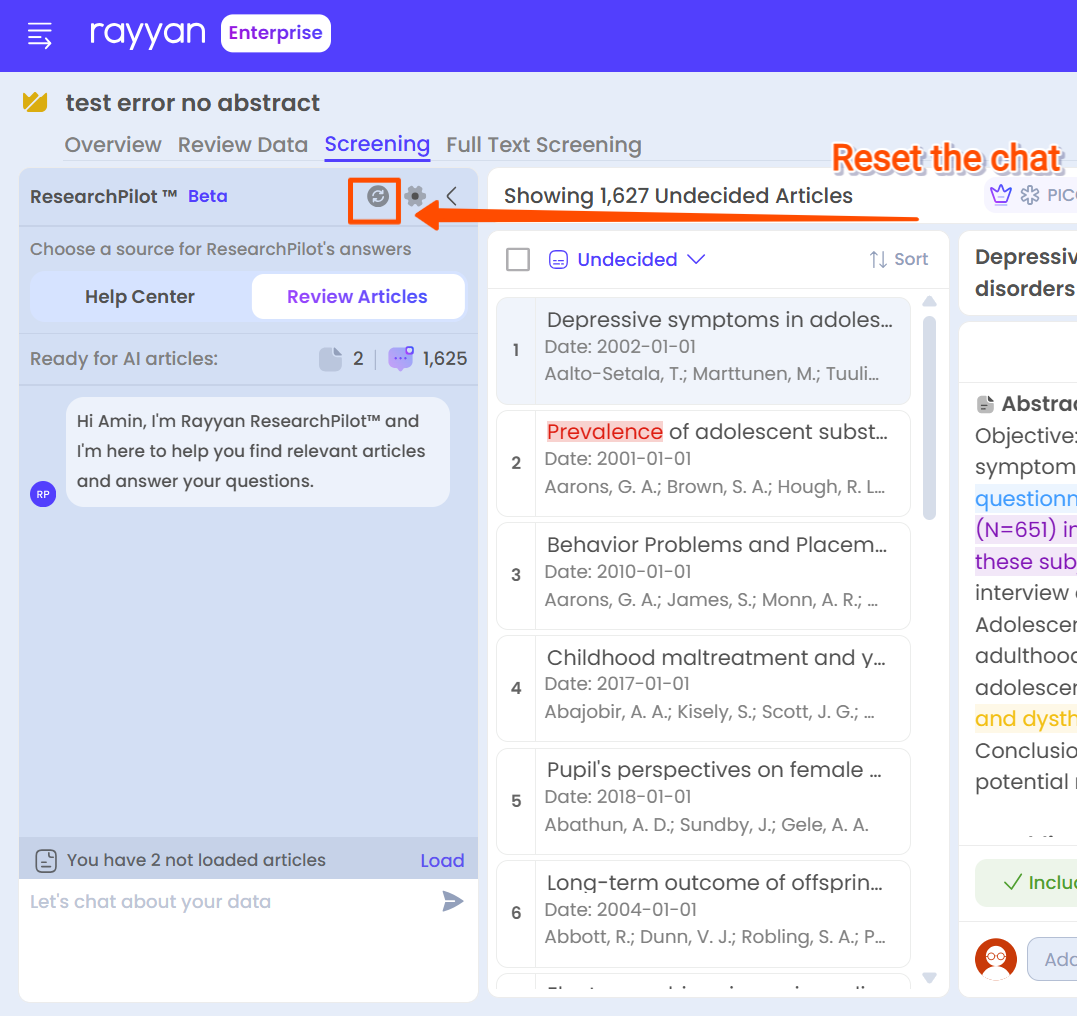Select article 3 Behavior Problems and Placement
Image resolution: width=1077 pixels, height=1016 pixels.
[703, 576]
